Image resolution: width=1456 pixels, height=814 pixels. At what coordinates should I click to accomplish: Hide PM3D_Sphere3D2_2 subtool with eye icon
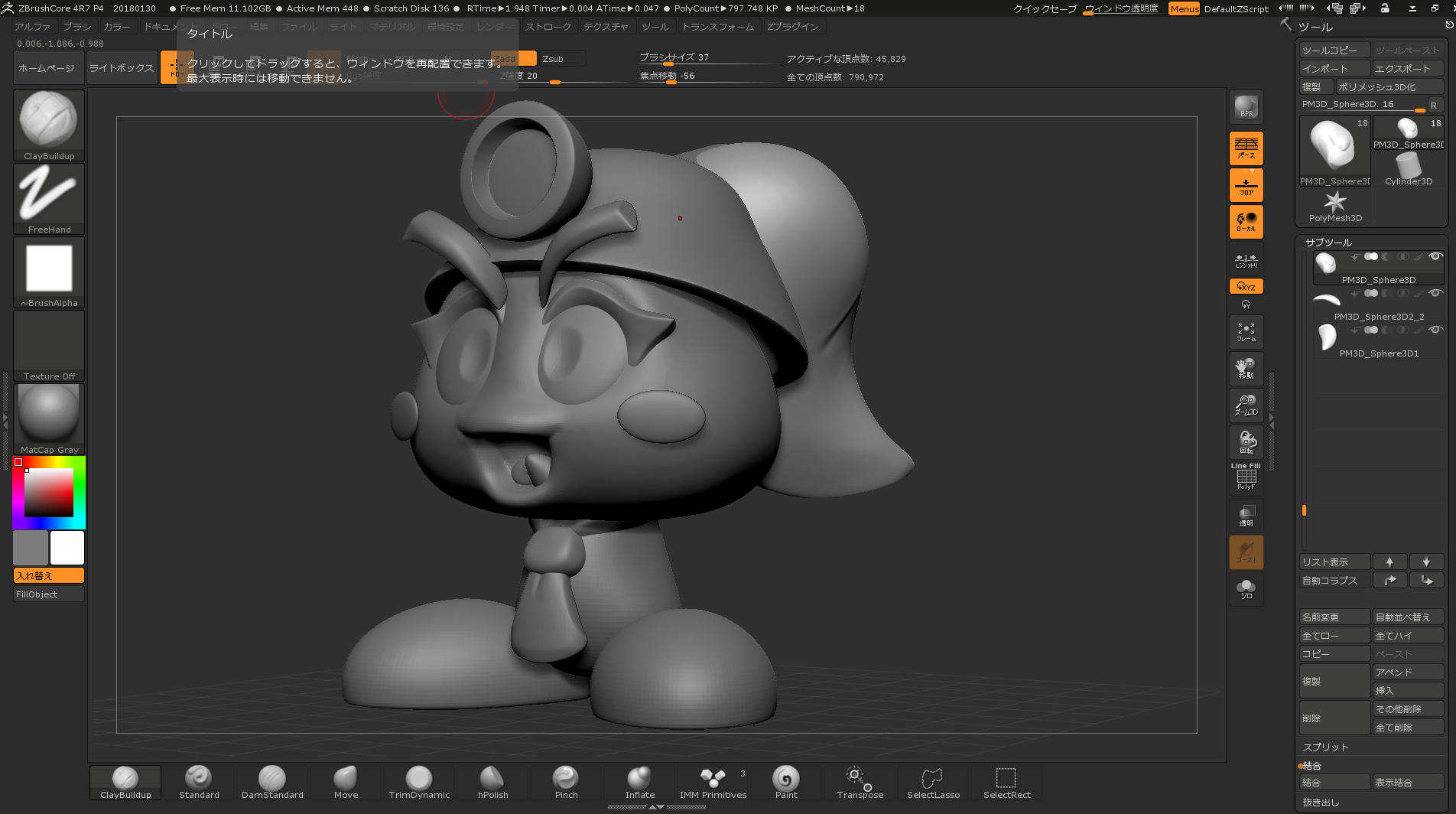point(1435,293)
